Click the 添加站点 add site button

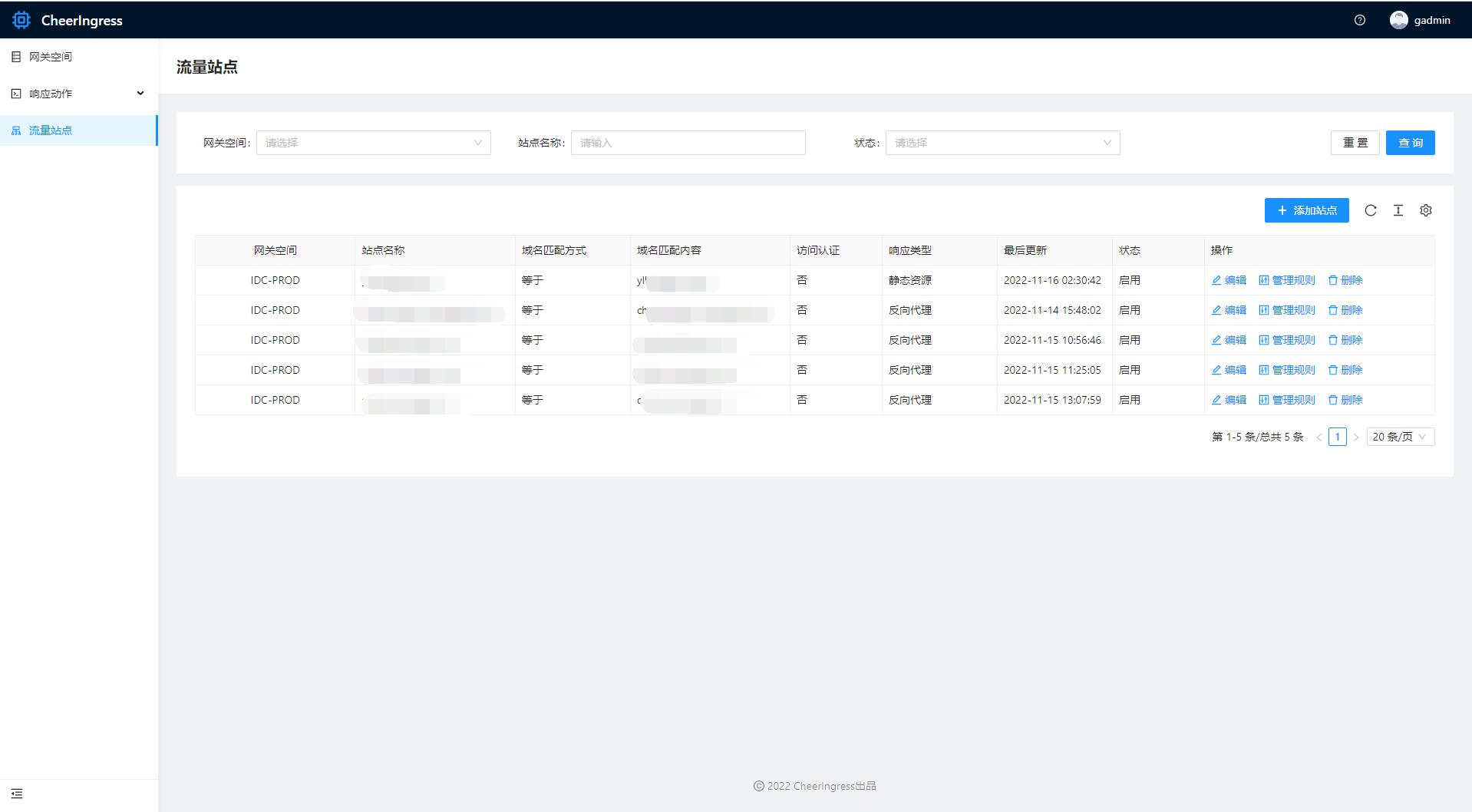1306,210
